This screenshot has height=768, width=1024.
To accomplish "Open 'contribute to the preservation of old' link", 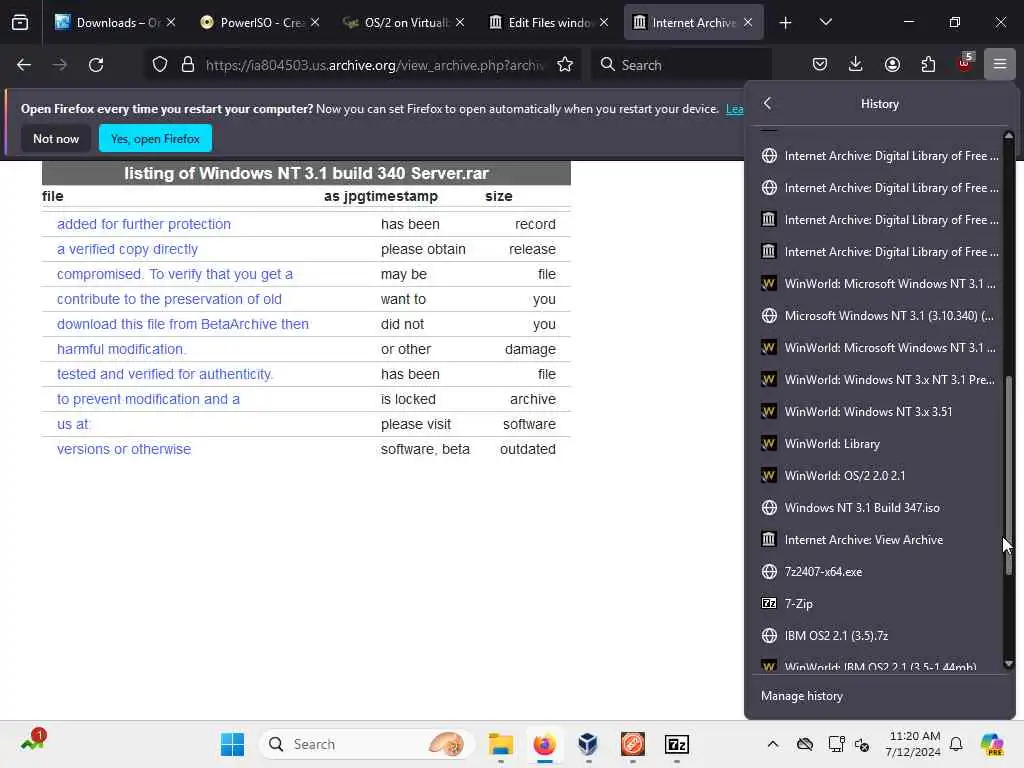I will 169,299.
